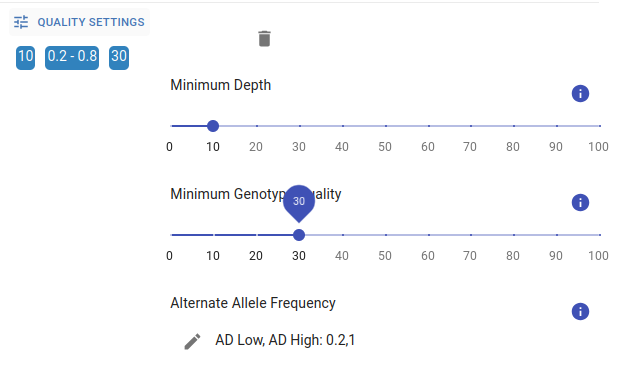Click AD Low, AD High: 0.2,1 text
The height and width of the screenshot is (390, 623).
pos(285,340)
